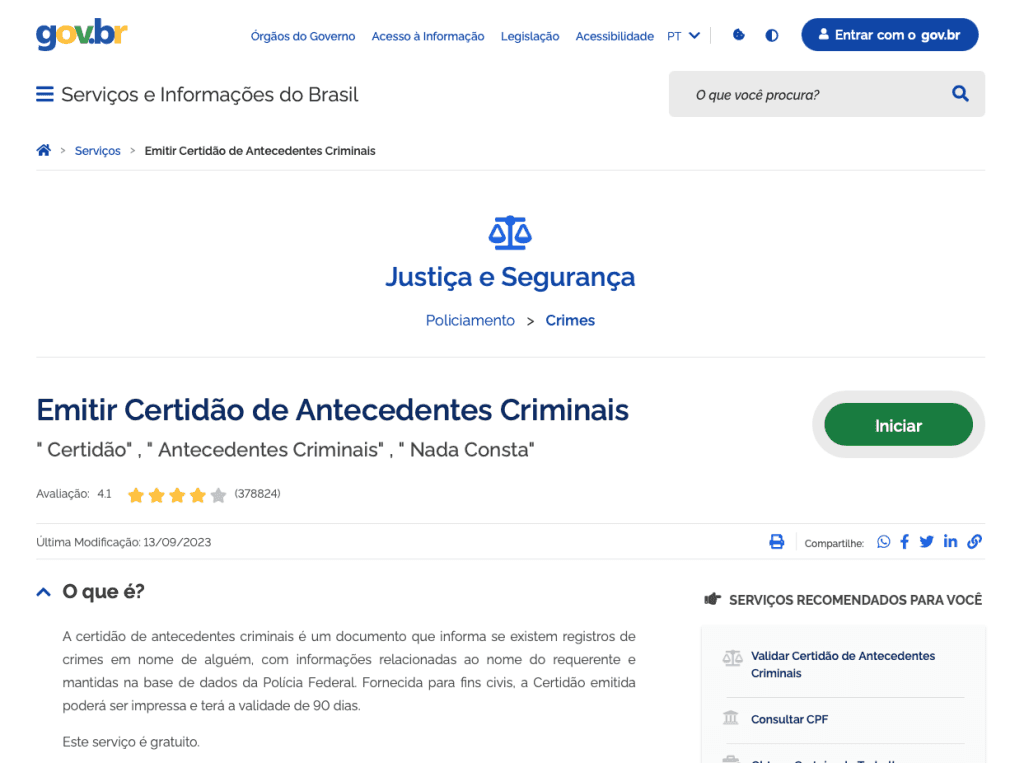
Task: Open the hamburger main menu
Action: pos(44,94)
